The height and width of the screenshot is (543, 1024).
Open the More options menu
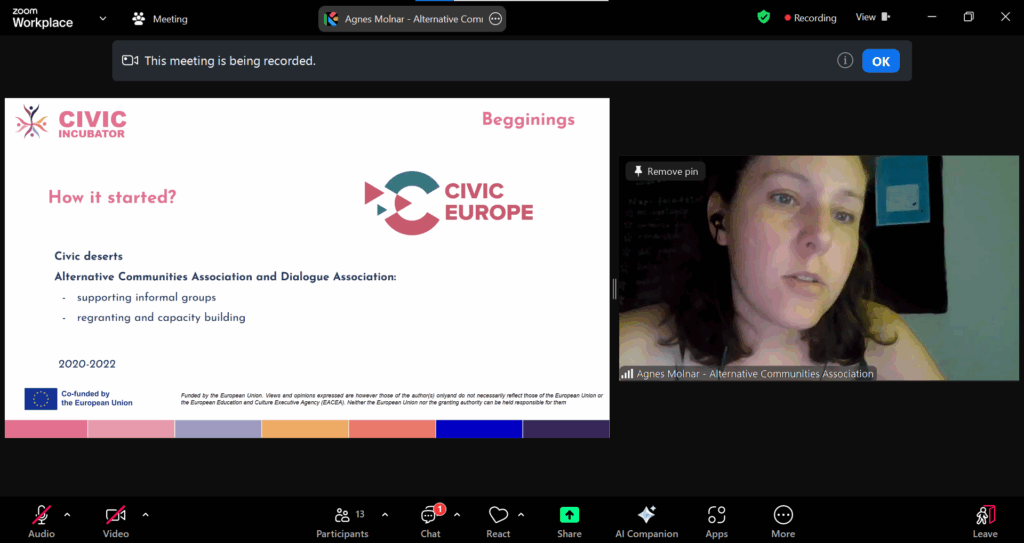click(783, 520)
